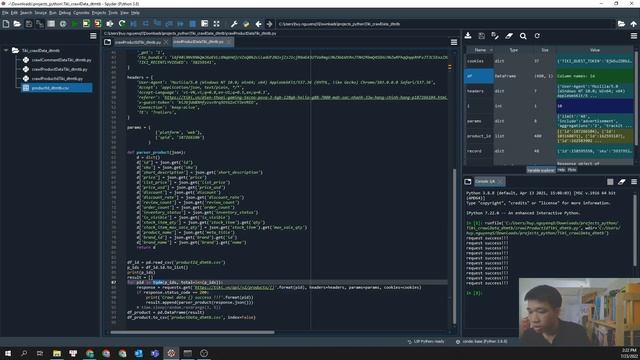Open the Variable explorer options menu
This screenshot has height=360, width=640.
point(633,36)
